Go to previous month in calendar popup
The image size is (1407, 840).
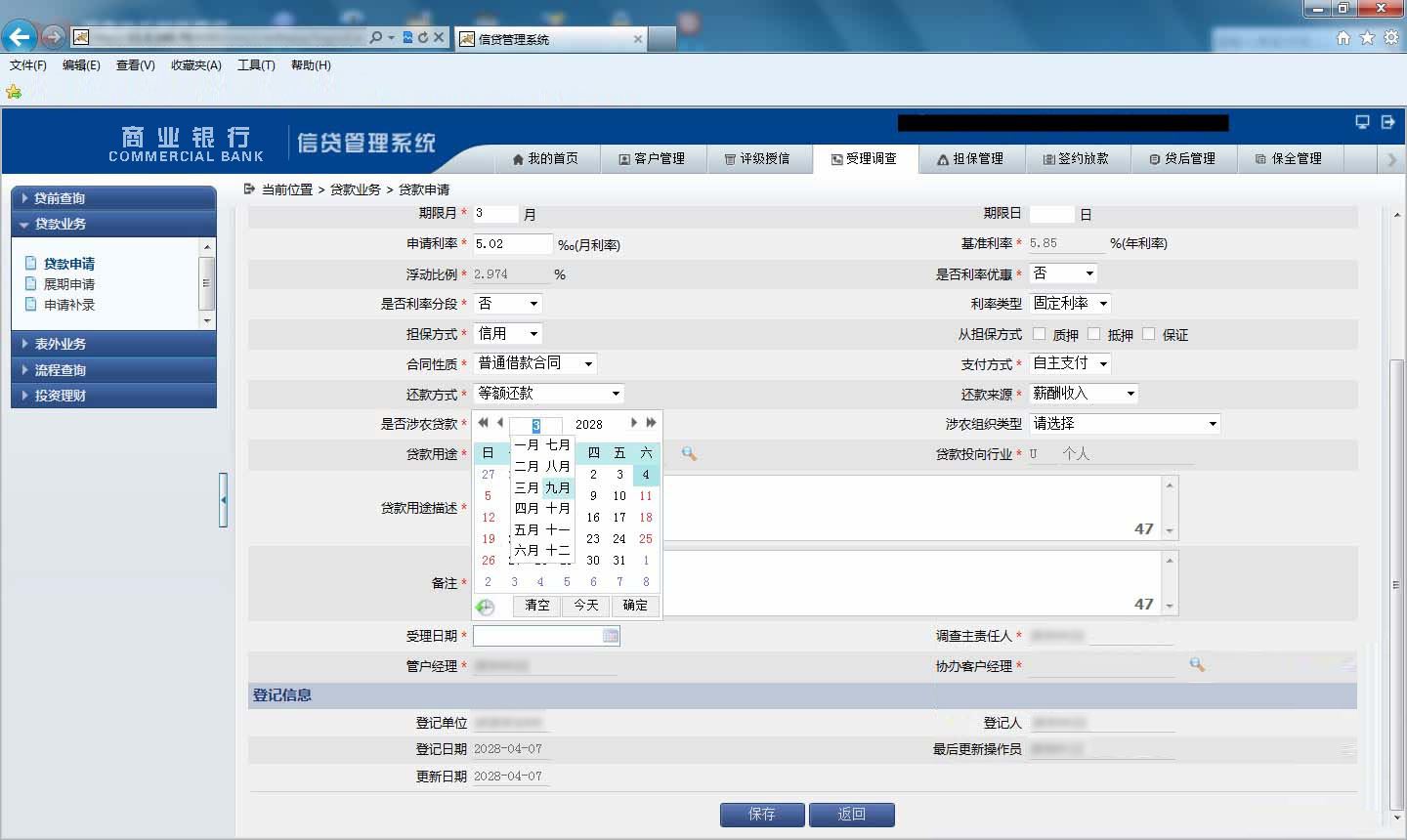(500, 423)
